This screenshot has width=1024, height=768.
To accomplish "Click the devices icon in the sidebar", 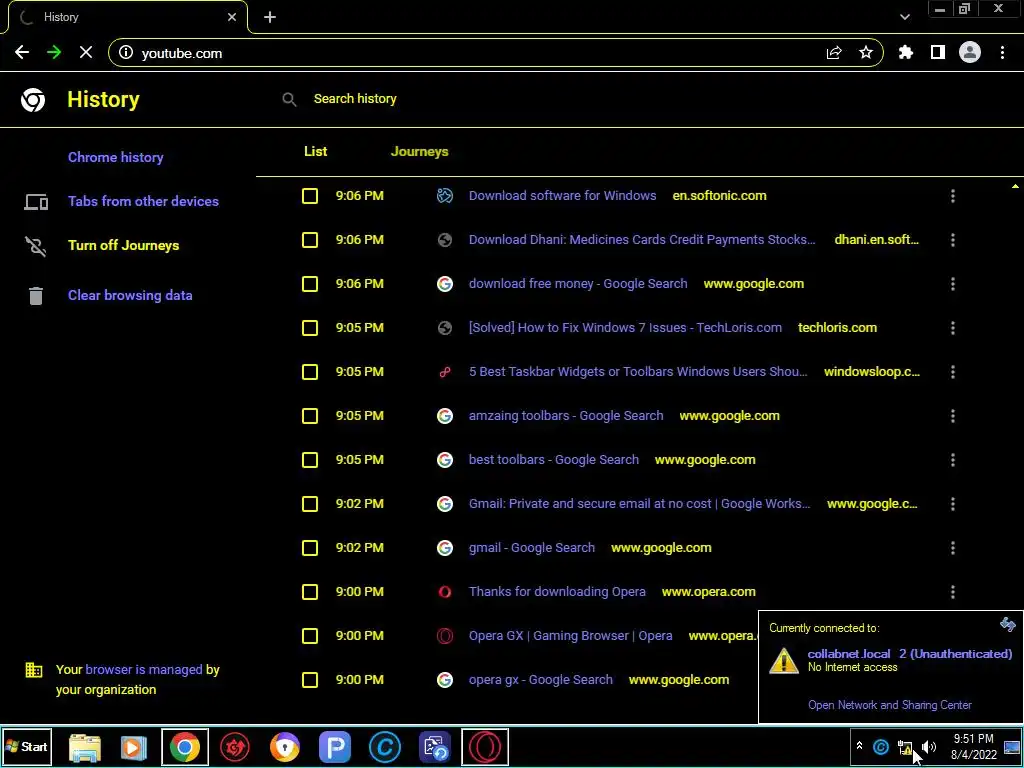I will click(x=36, y=202).
